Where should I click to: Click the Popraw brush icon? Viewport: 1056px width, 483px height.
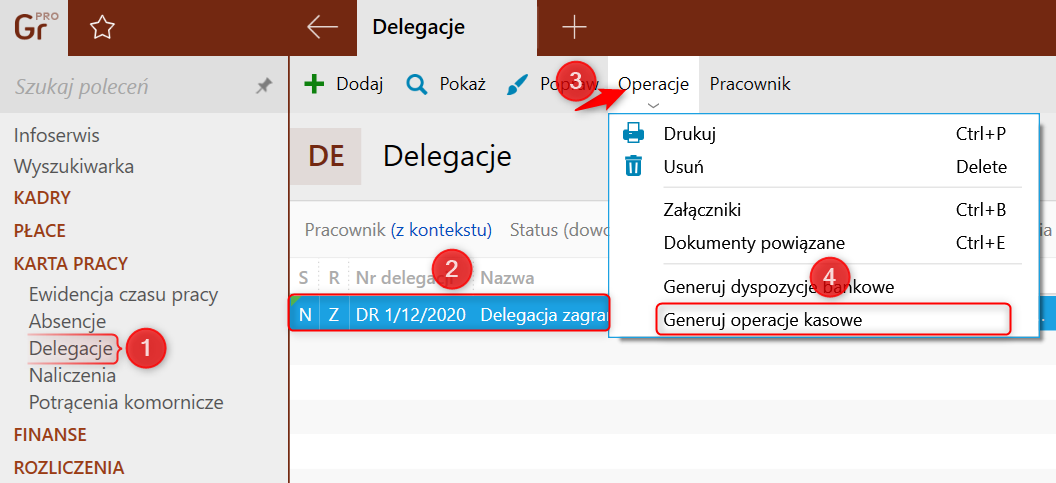pos(517,84)
